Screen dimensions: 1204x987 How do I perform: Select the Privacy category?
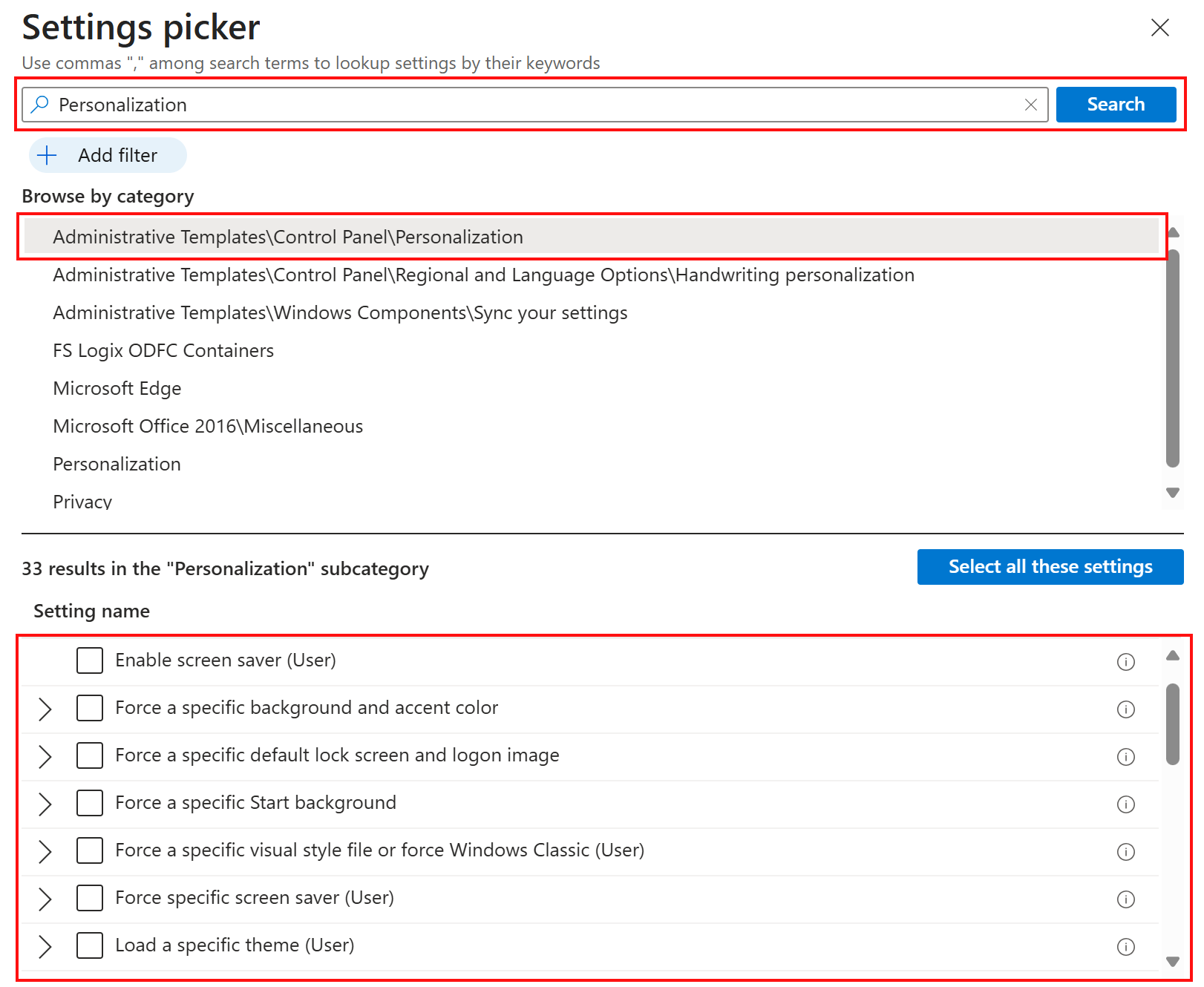click(x=591, y=500)
